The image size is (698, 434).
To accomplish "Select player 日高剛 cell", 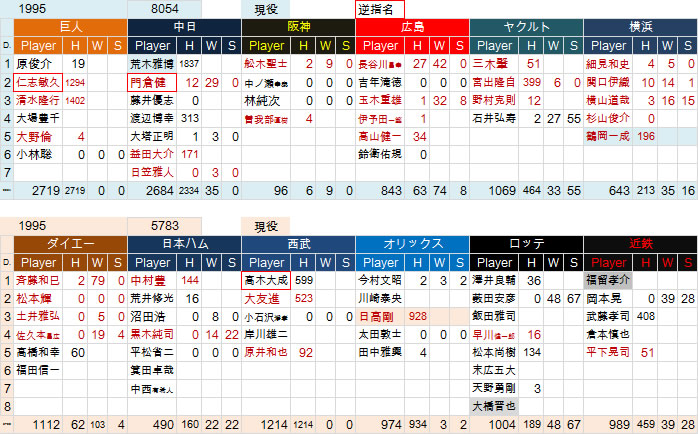I will click(x=380, y=317).
